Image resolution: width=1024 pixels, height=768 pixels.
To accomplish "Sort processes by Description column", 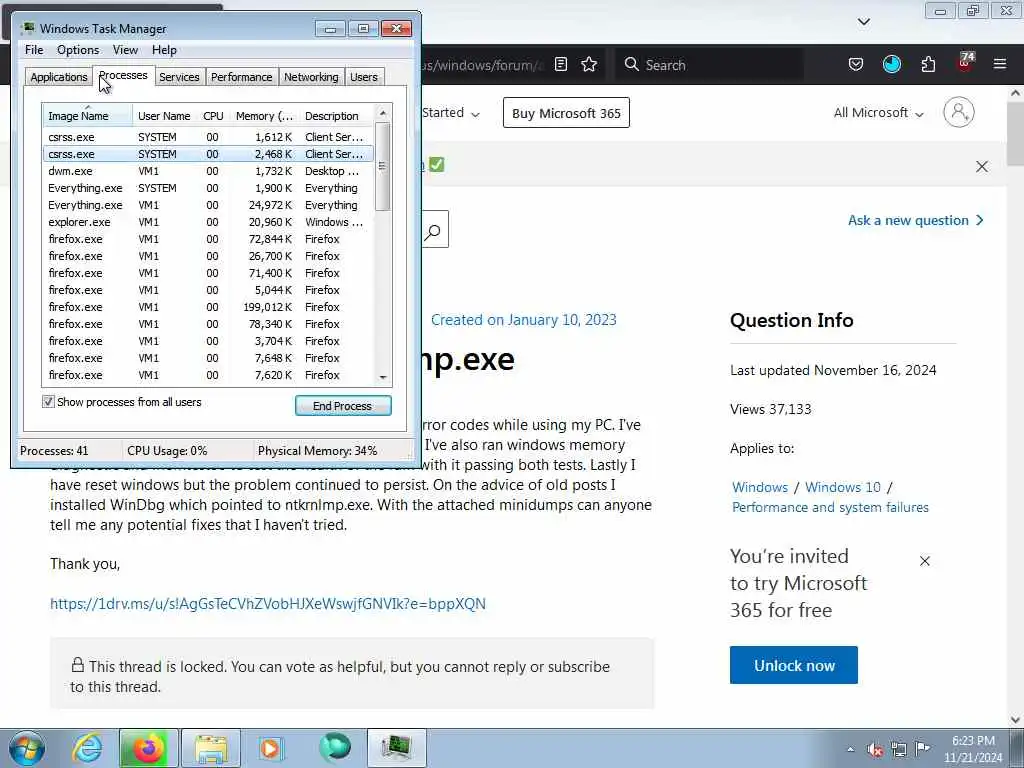I will pos(336,116).
